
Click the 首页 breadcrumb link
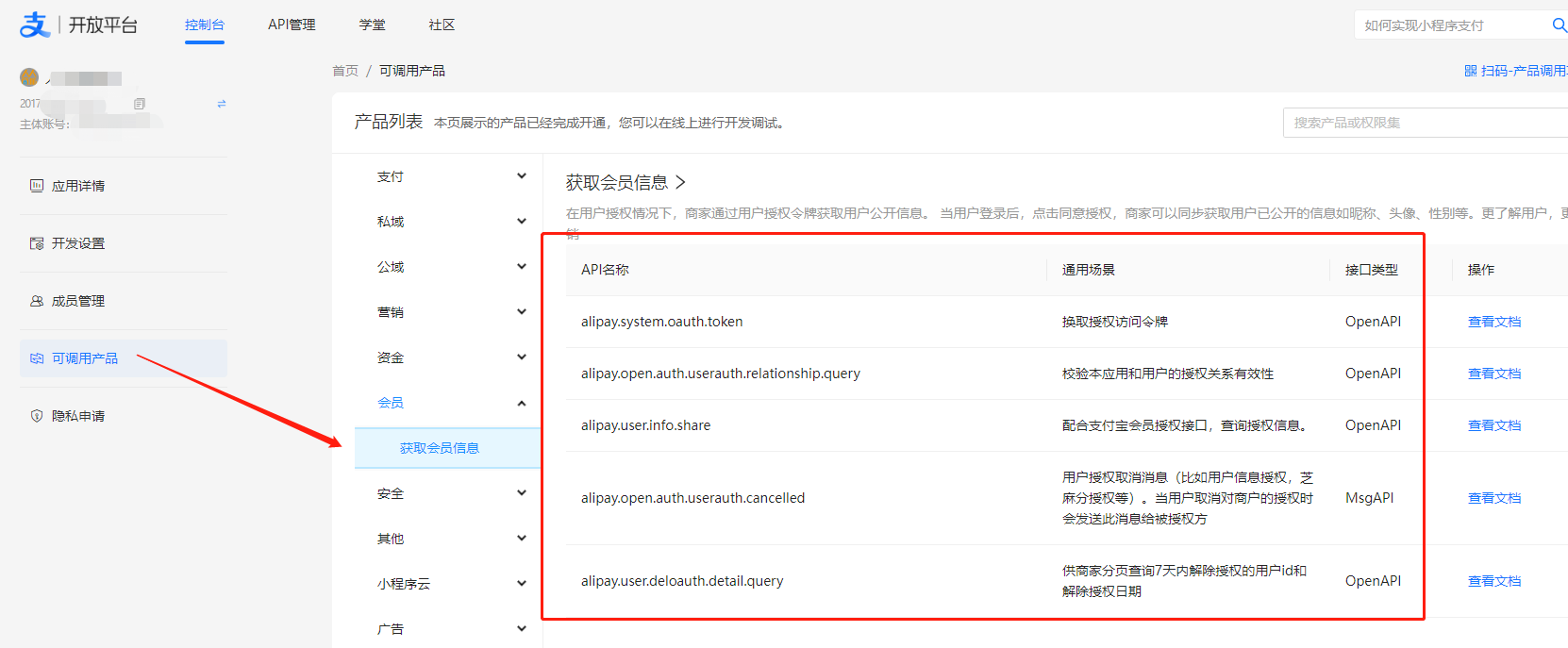344,71
